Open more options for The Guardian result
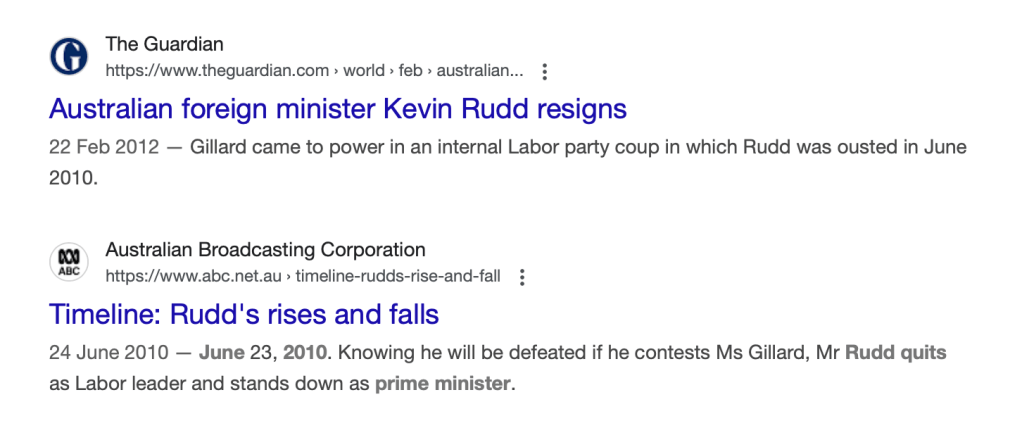Viewport: 1022px width, 421px height. pos(544,71)
